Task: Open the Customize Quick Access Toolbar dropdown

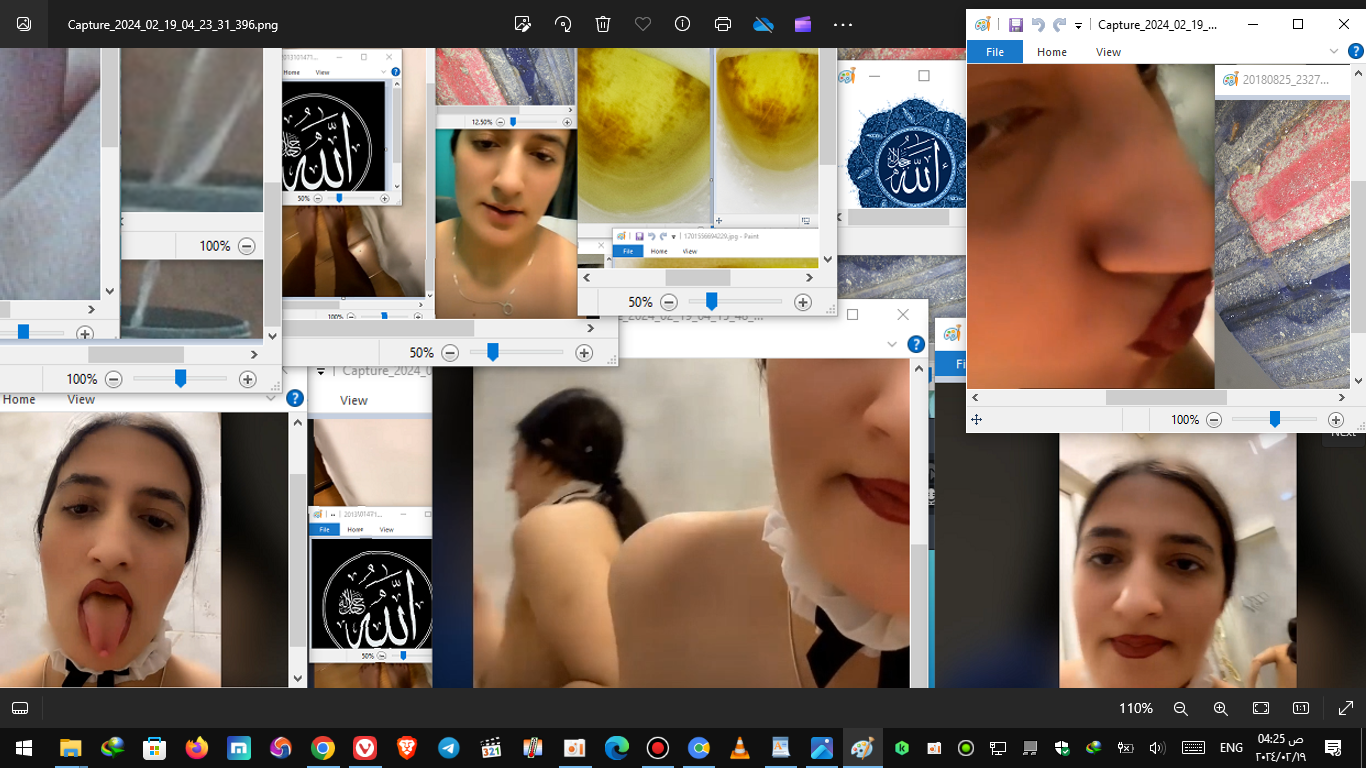Action: tap(1078, 25)
